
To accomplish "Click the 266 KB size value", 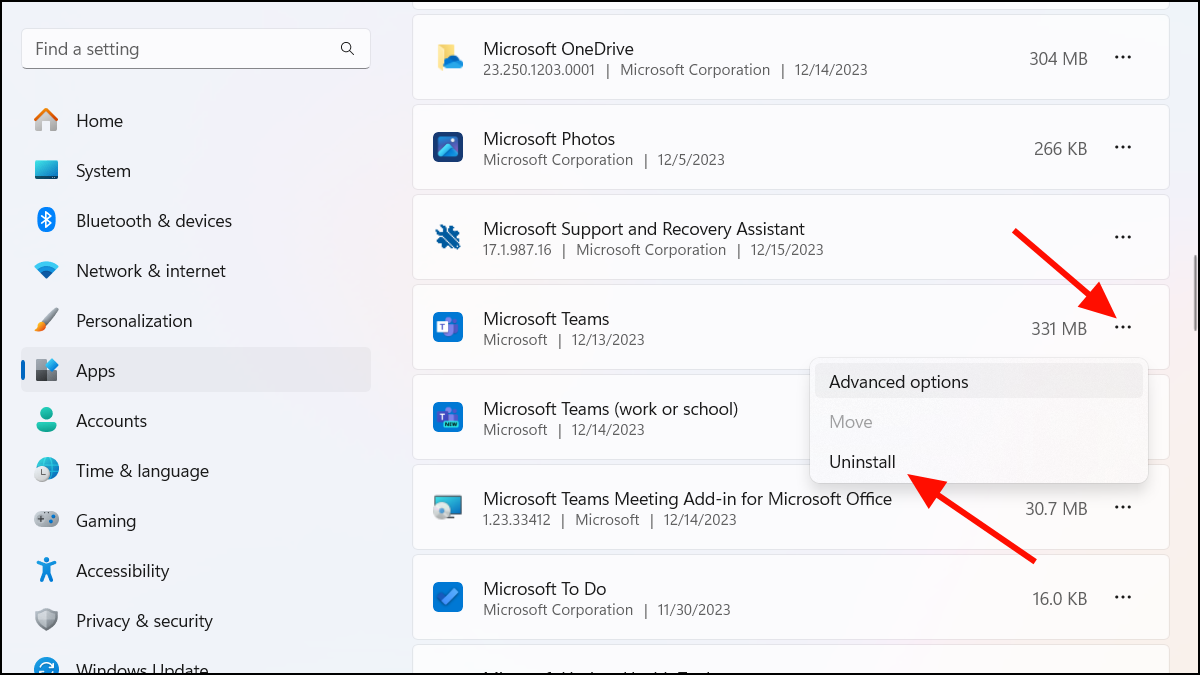I will point(1060,149).
